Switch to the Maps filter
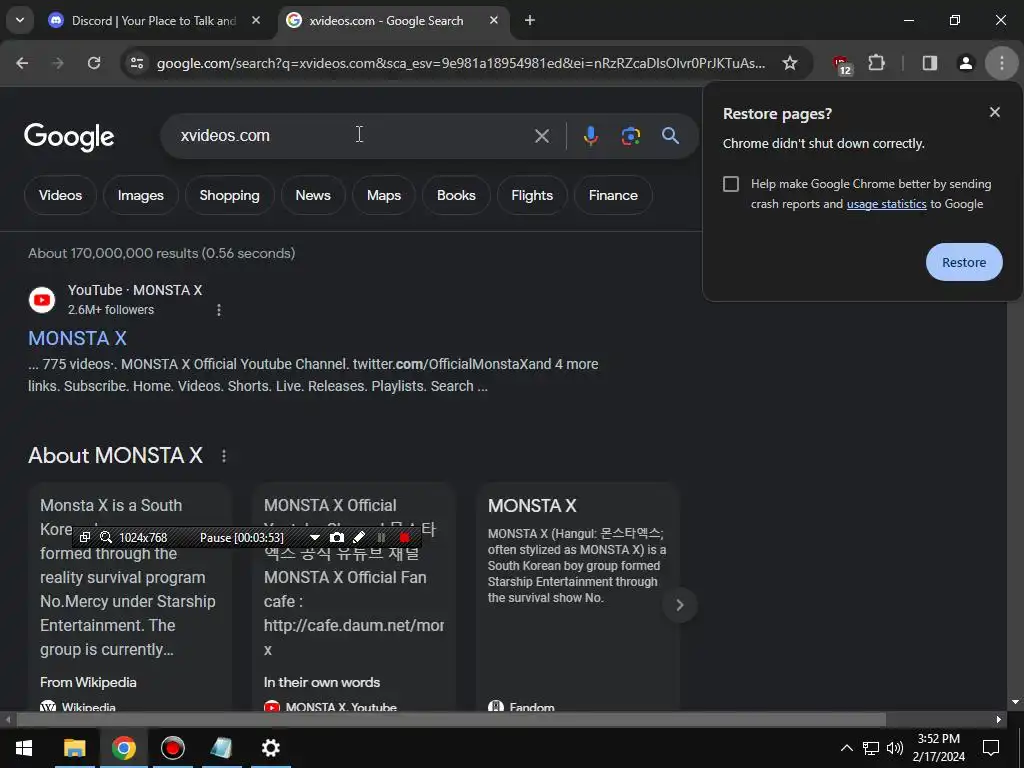This screenshot has width=1024, height=768. 383,195
